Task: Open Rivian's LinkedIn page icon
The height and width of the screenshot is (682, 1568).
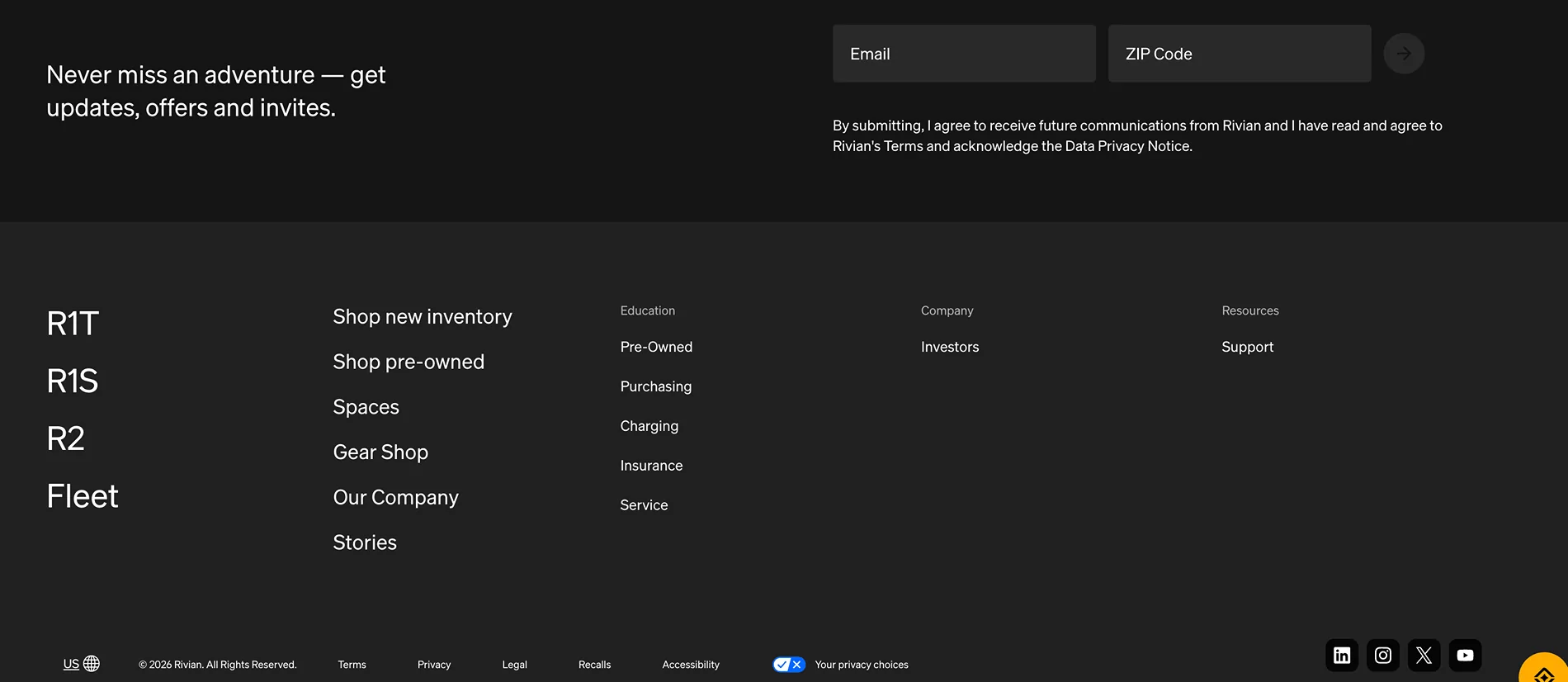Action: point(1342,656)
